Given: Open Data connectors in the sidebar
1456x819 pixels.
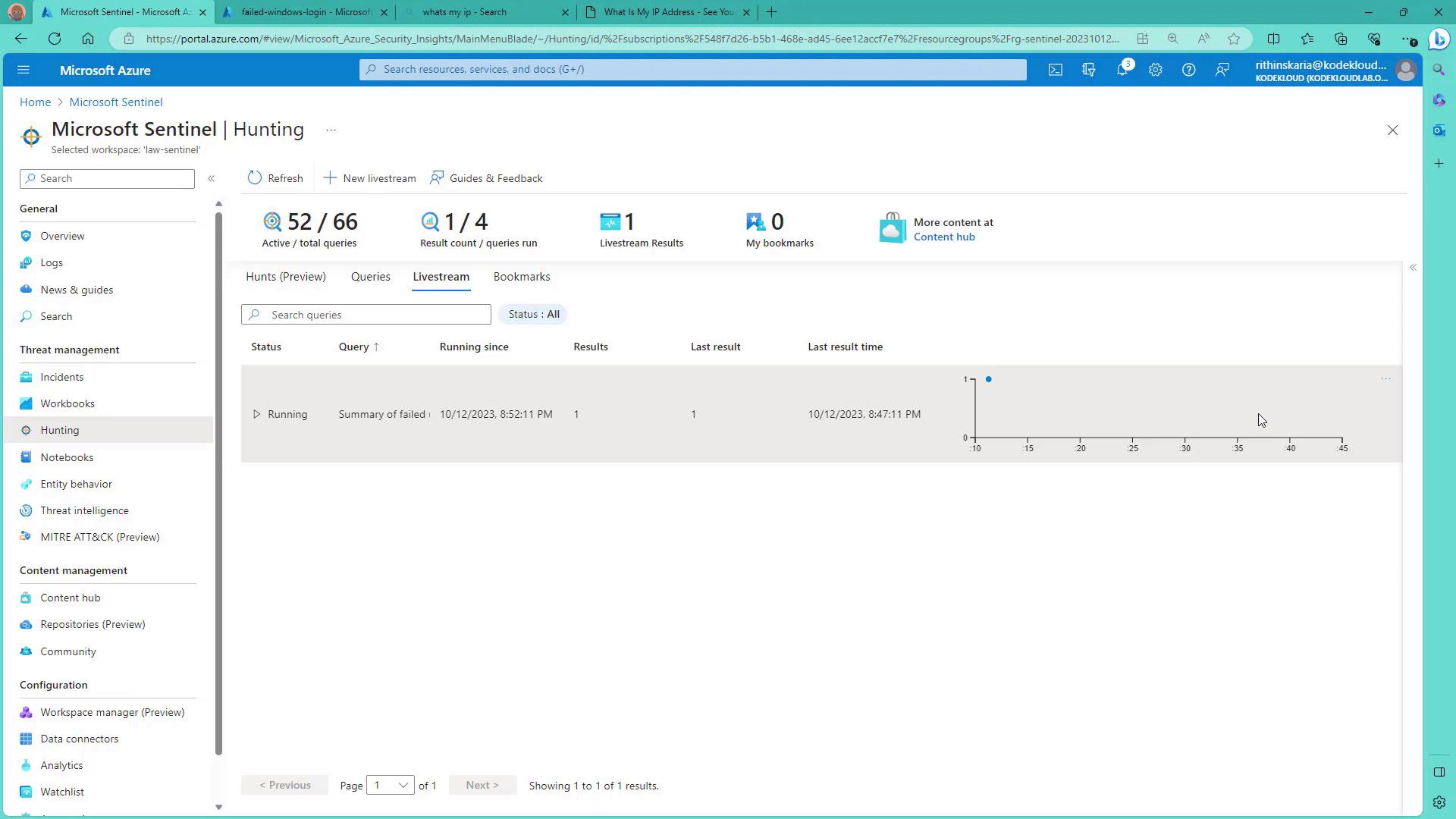Looking at the screenshot, I should click(x=79, y=739).
